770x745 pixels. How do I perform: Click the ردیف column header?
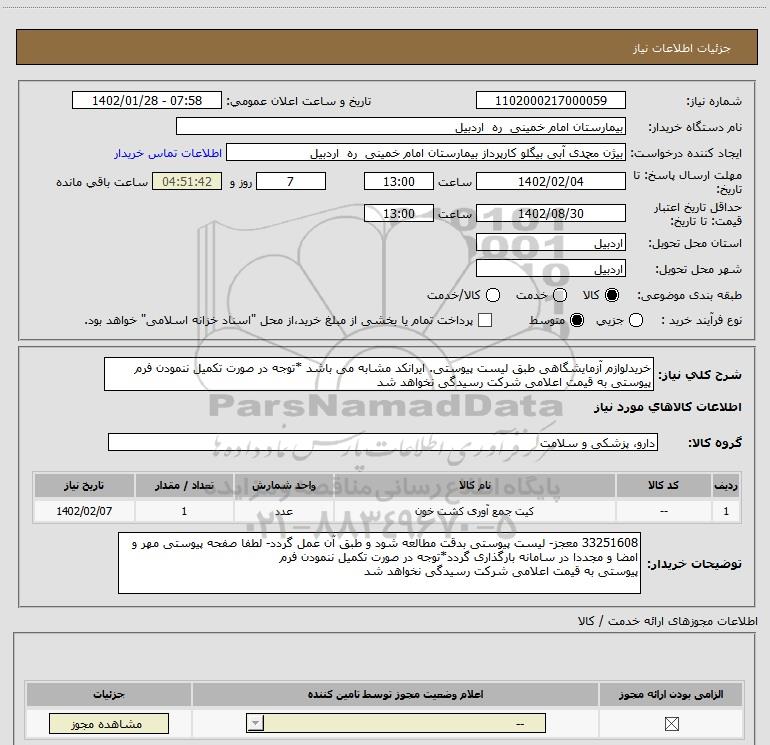[726, 485]
